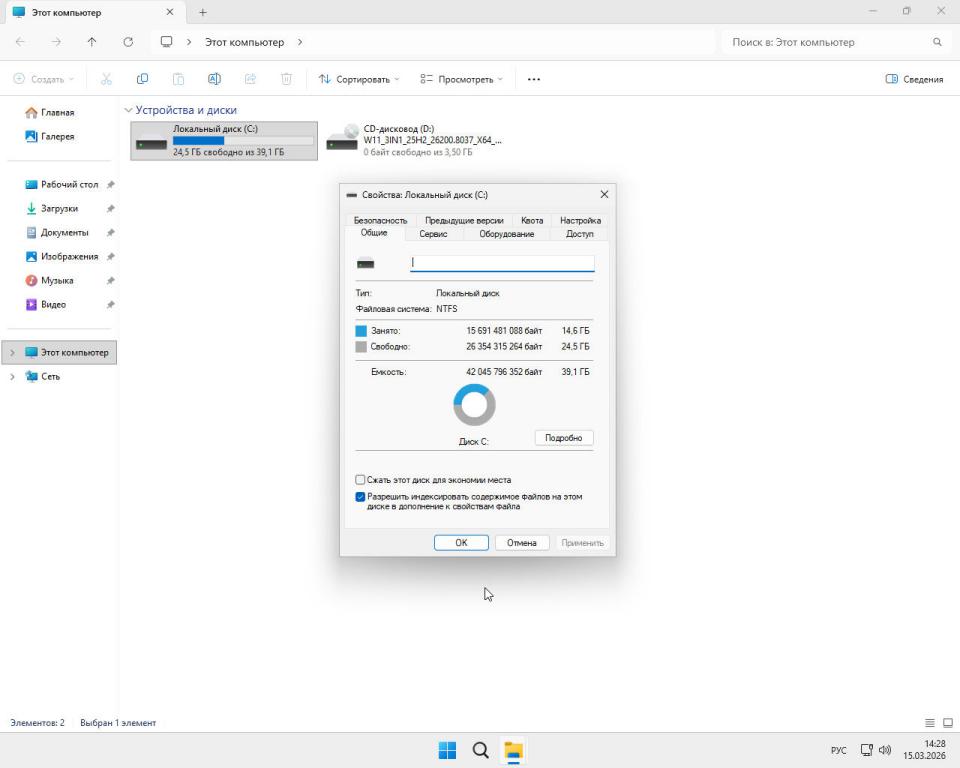The image size is (960, 768).
Task: Click the Rename icon in toolbar
Action: (214, 79)
